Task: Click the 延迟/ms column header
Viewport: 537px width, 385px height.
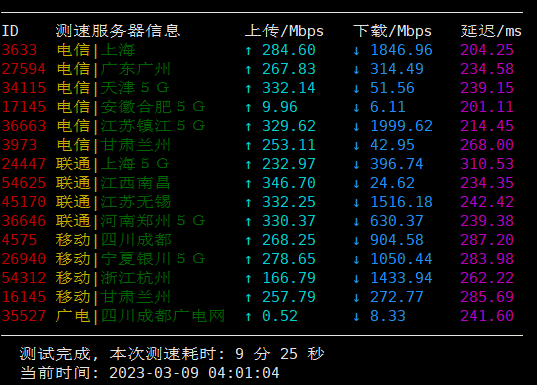Action: (491, 31)
